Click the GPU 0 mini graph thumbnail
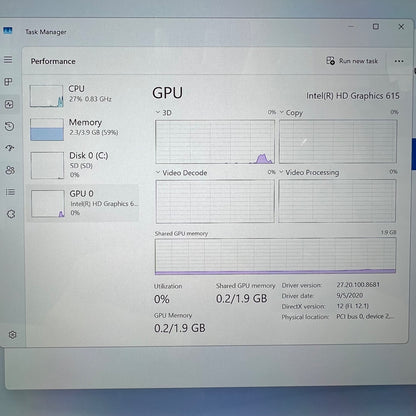The image size is (416, 416). point(48,204)
